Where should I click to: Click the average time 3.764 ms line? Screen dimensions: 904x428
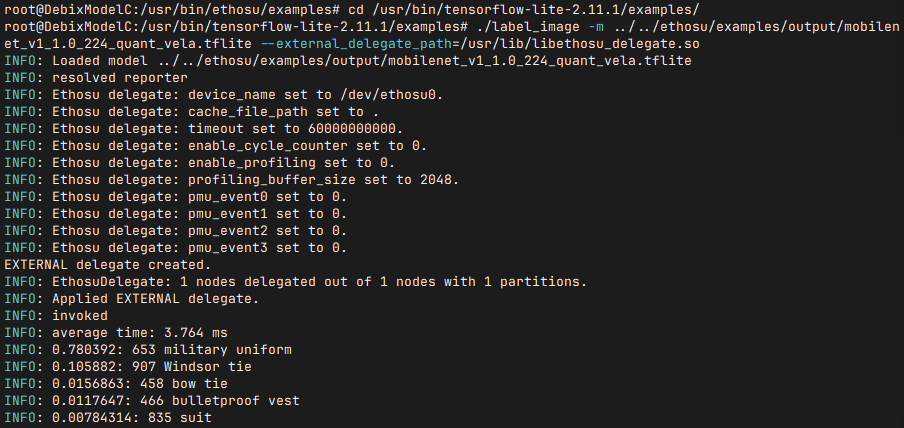116,333
